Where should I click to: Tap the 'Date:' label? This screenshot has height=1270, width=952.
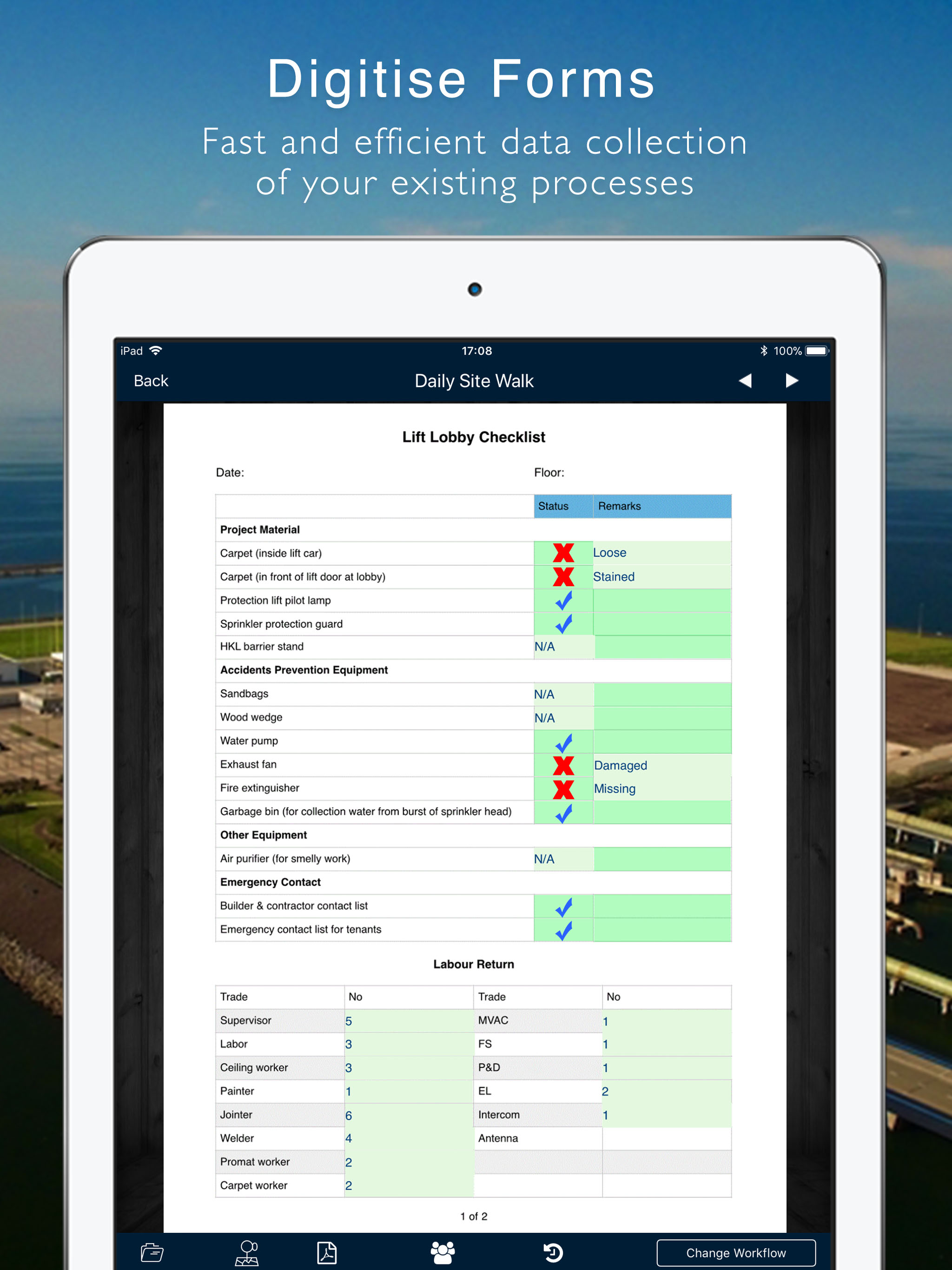point(230,472)
